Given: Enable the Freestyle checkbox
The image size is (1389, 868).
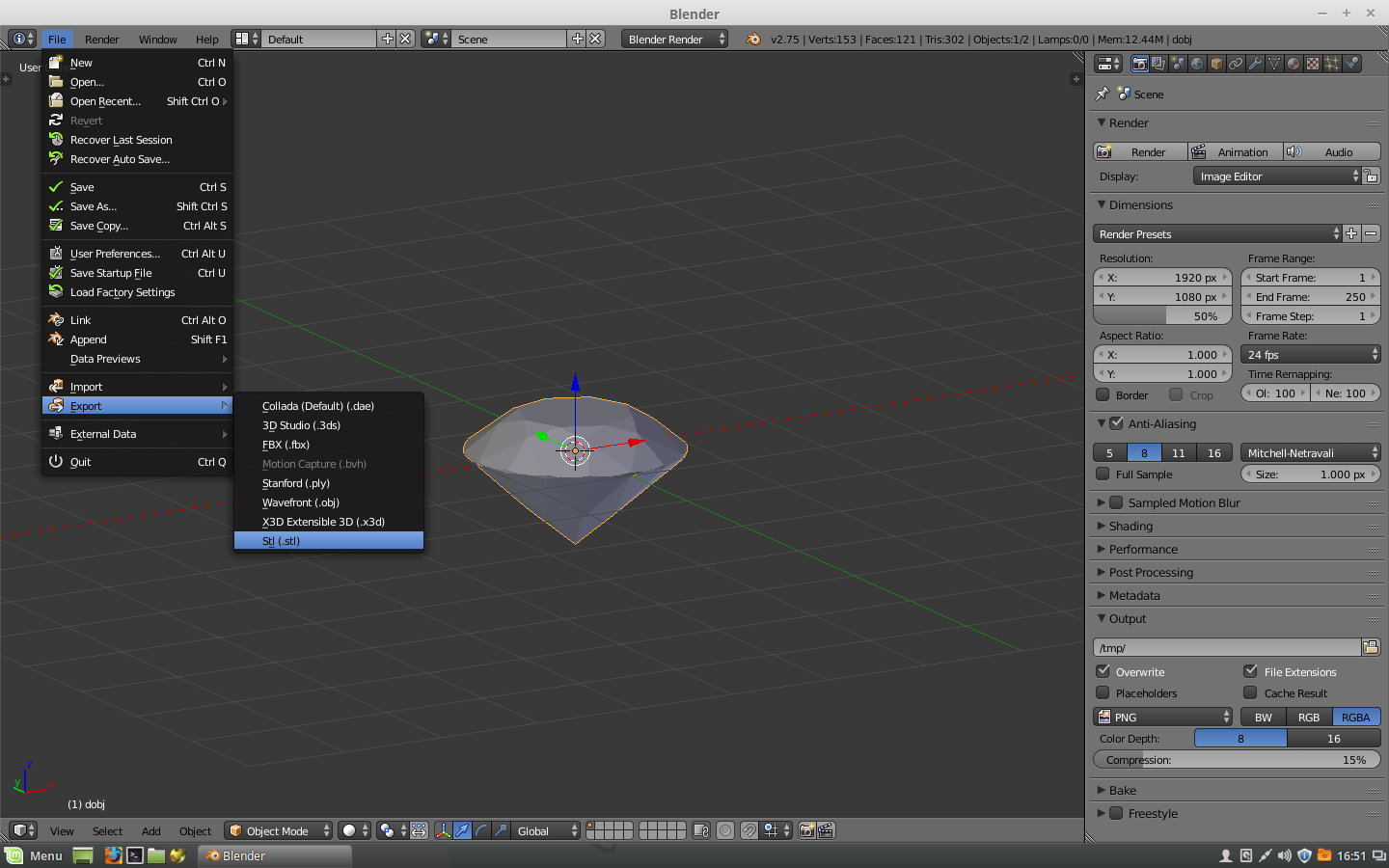Looking at the screenshot, I should [x=1116, y=813].
